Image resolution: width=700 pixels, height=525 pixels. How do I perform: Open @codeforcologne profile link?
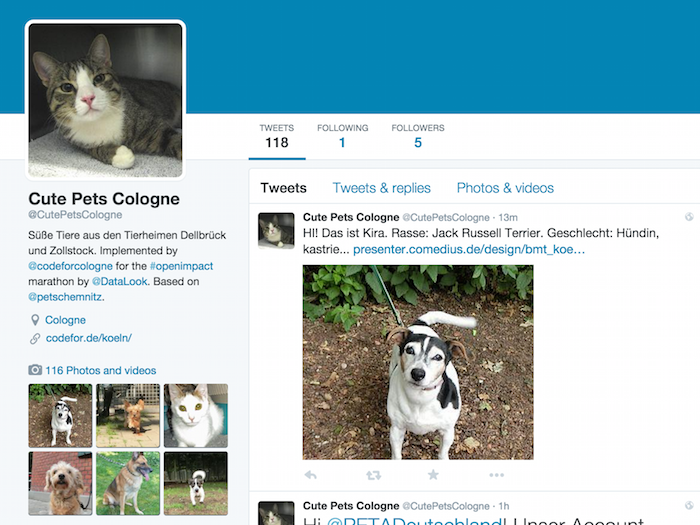pos(70,266)
